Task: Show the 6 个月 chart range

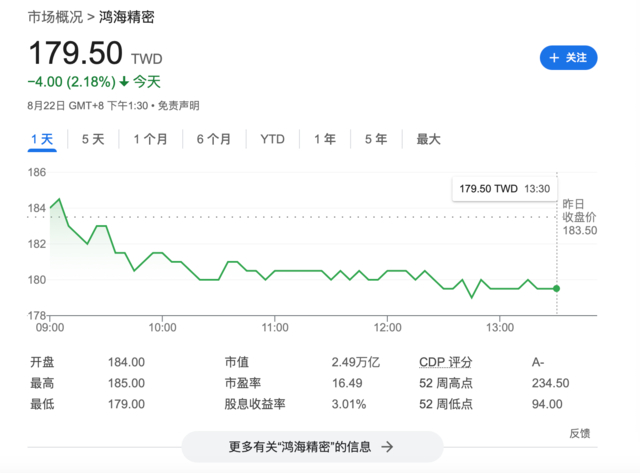Action: click(214, 139)
